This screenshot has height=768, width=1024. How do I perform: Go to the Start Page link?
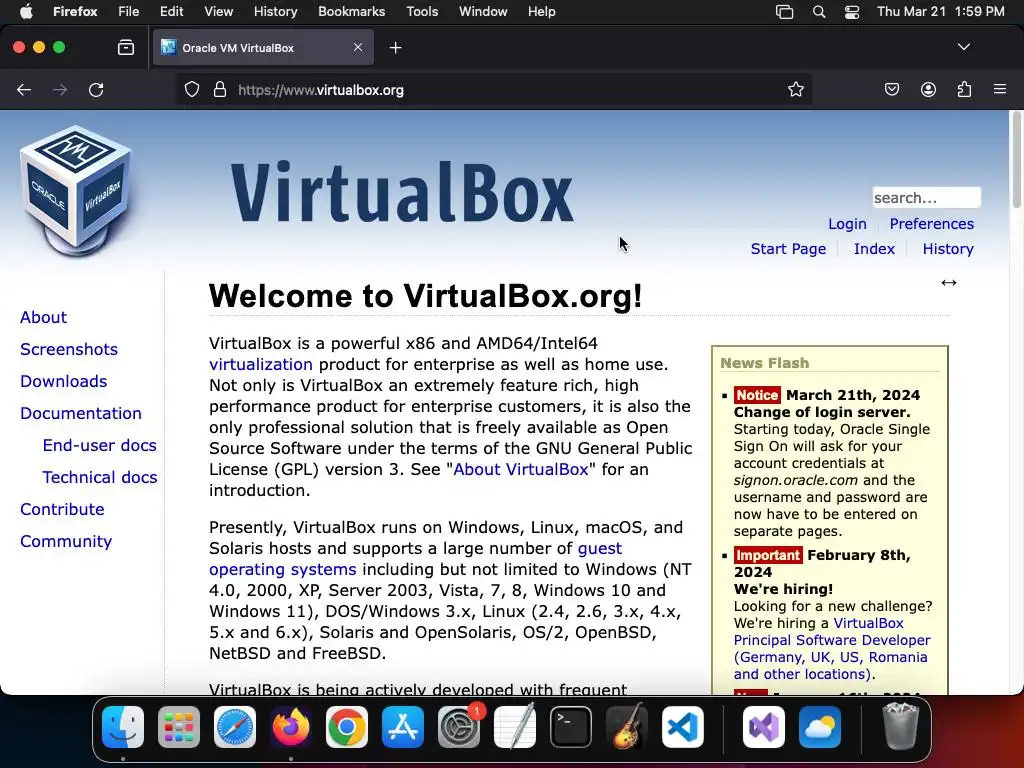click(x=788, y=249)
